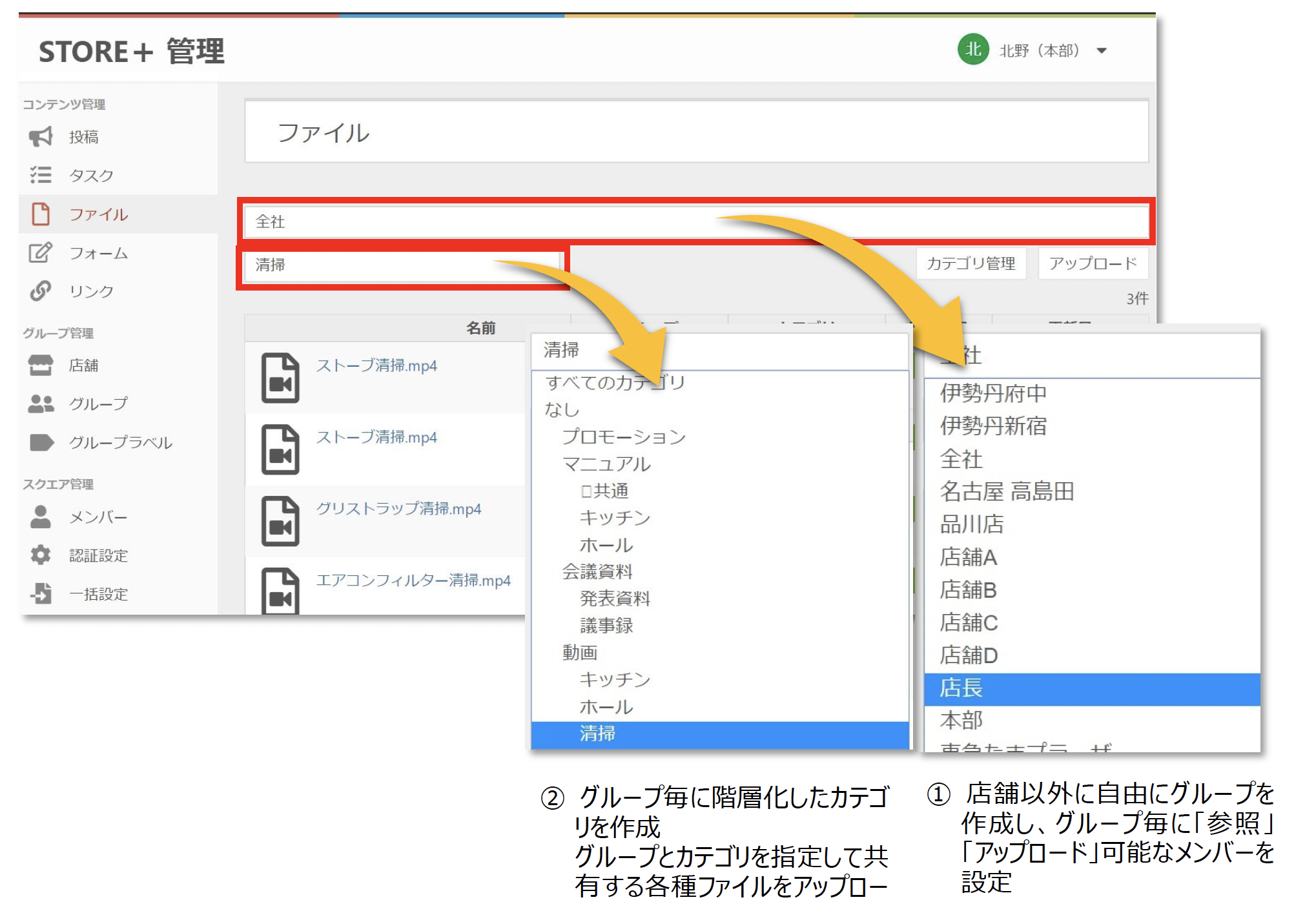This screenshot has height=913, width=1316.
Task: Open the グリストラップ清掃.mp4 link
Action: pyautogui.click(x=398, y=509)
